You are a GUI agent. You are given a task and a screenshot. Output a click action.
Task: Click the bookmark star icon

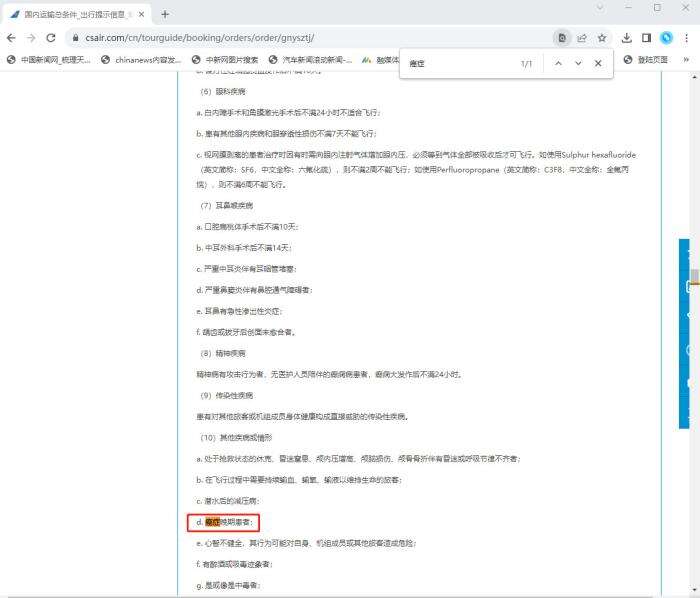pyautogui.click(x=602, y=38)
